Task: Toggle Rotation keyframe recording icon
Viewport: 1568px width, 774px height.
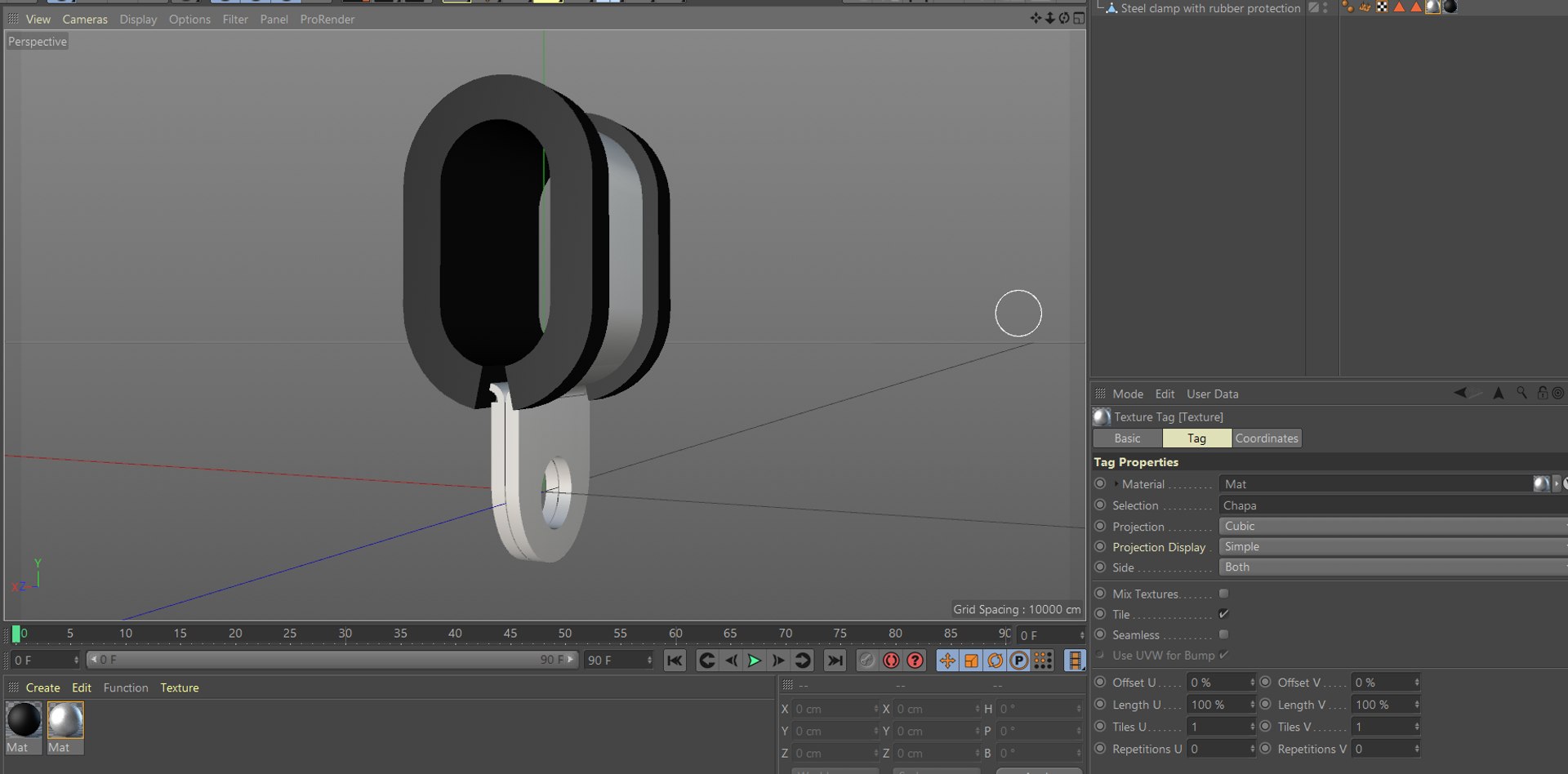Action: [995, 661]
